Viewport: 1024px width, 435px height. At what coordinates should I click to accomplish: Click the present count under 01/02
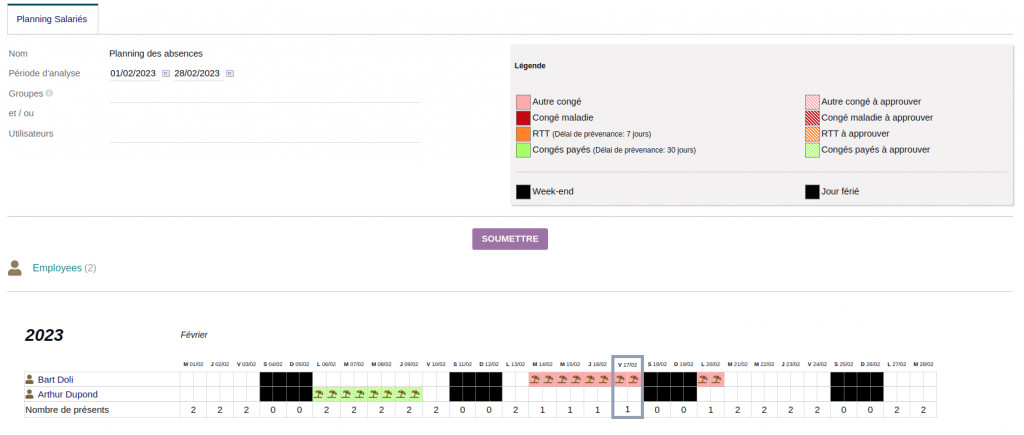pyautogui.click(x=193, y=410)
